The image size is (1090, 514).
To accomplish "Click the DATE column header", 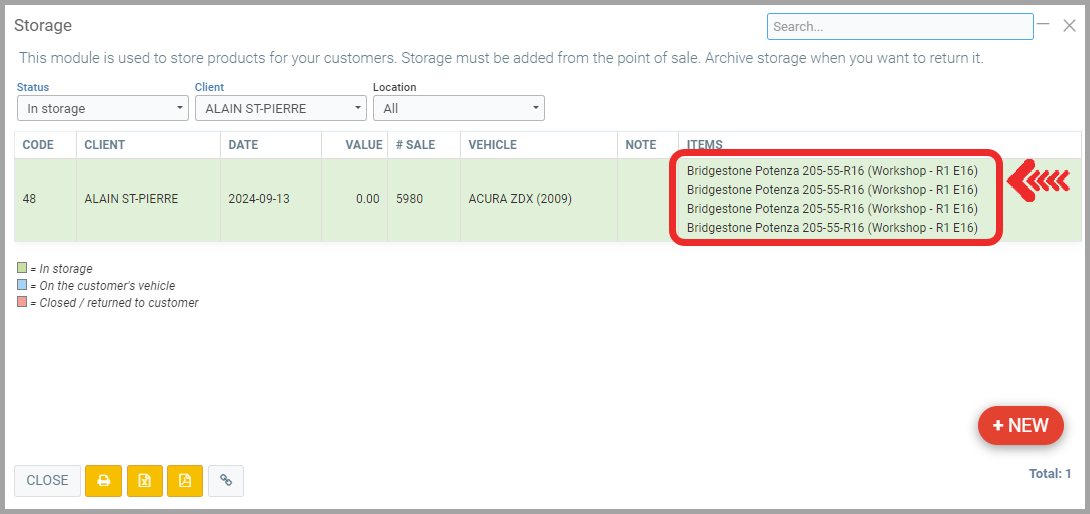I will [x=243, y=145].
